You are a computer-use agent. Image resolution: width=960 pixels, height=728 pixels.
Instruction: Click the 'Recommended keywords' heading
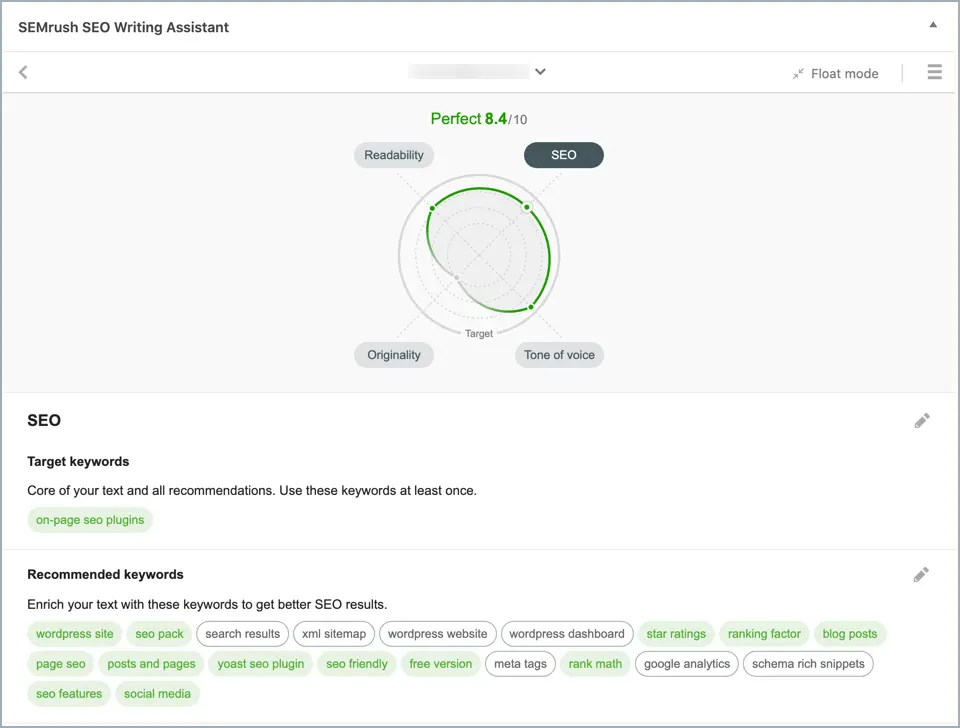tap(105, 574)
